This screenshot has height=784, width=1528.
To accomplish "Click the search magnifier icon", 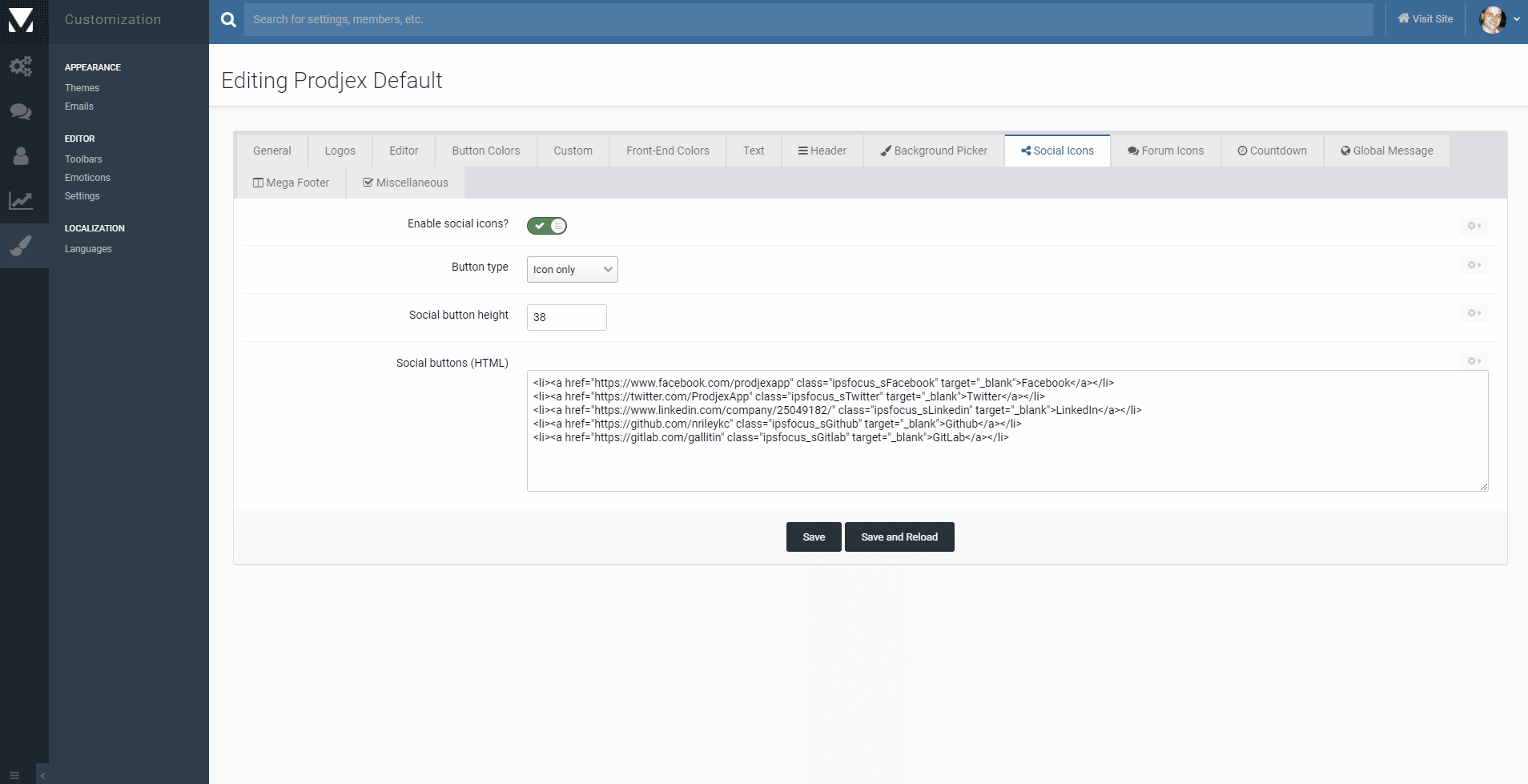I will point(228,20).
